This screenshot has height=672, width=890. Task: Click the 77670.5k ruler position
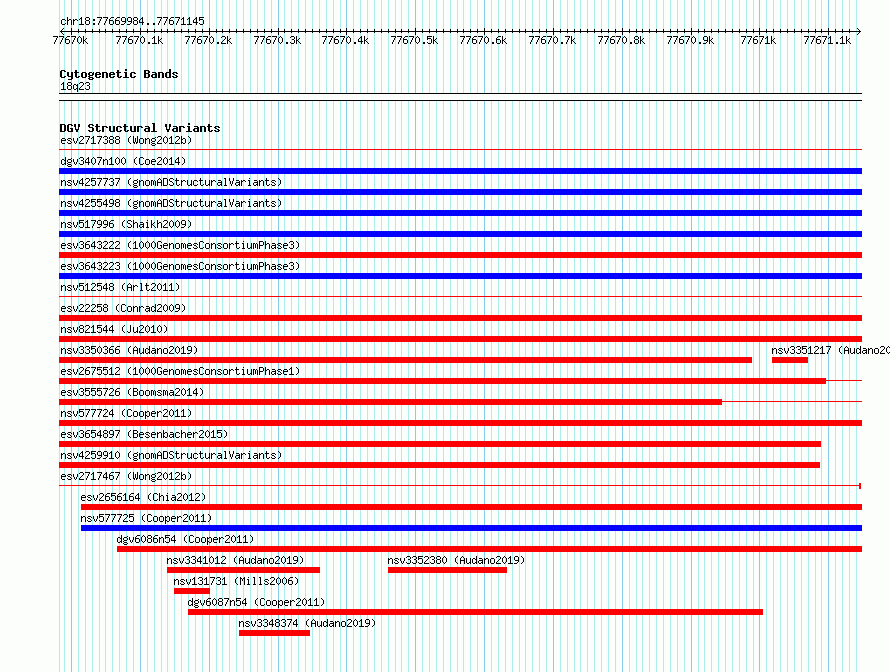click(414, 40)
